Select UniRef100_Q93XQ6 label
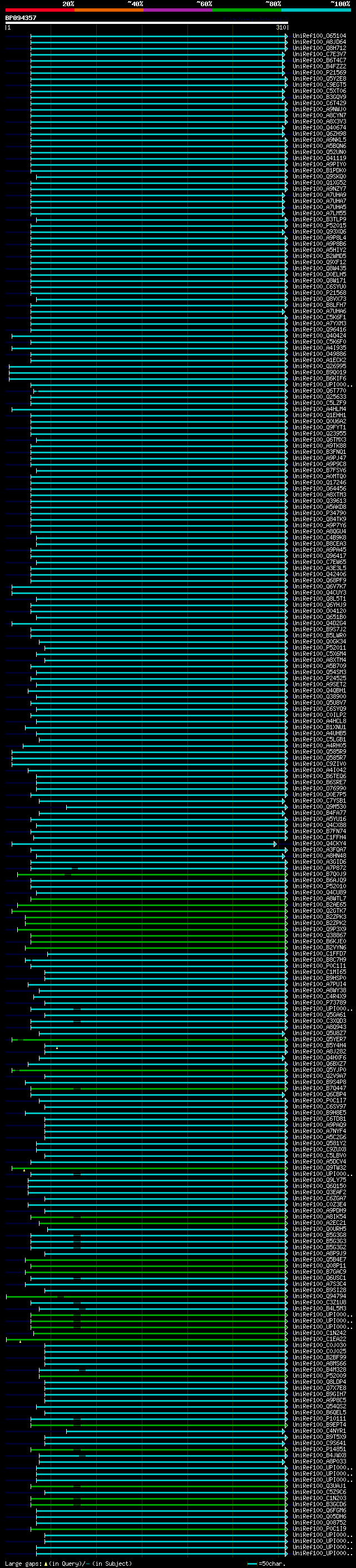Viewport: 356px width, 1568px height. 319,231
